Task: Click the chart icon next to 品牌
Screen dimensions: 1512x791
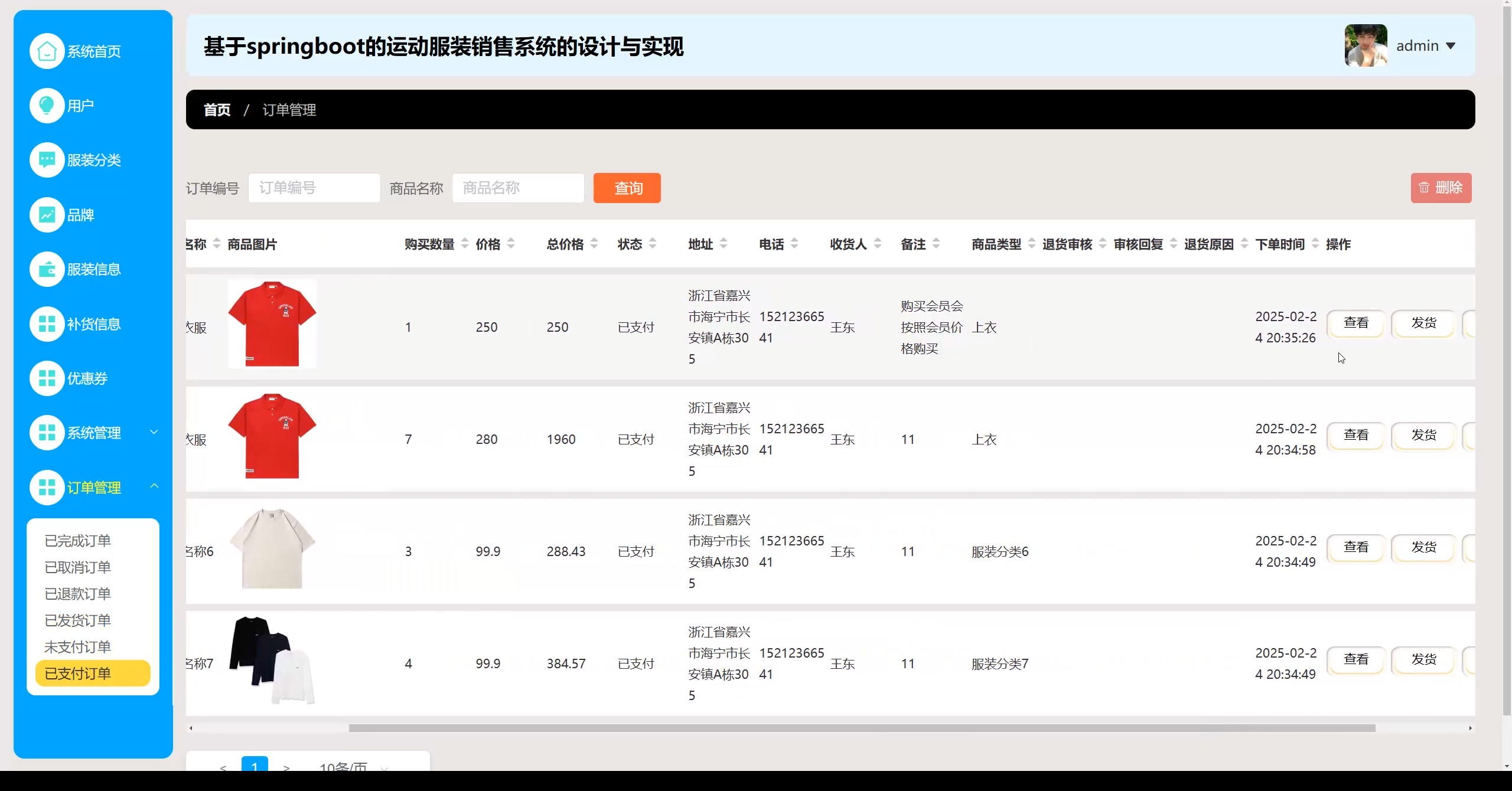Action: click(x=47, y=215)
